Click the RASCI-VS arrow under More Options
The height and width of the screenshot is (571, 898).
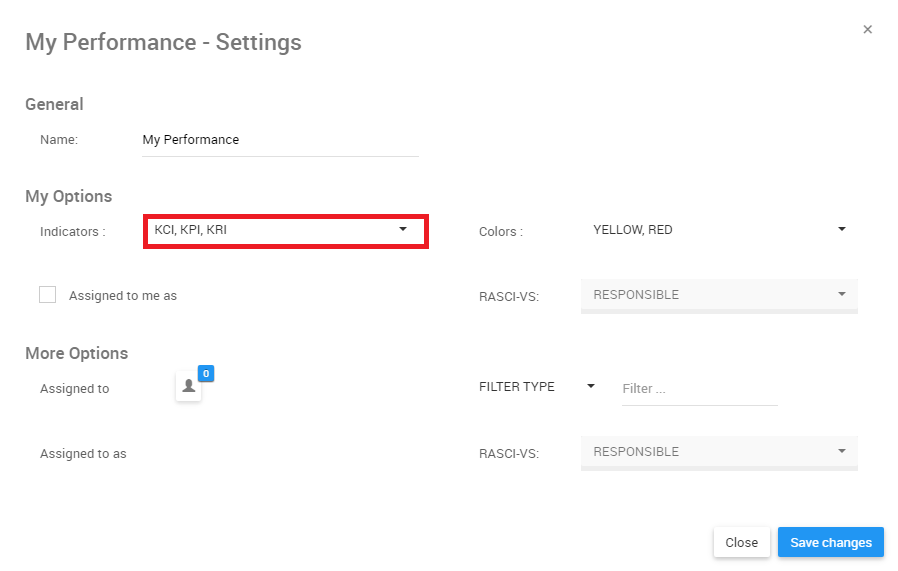tap(841, 451)
